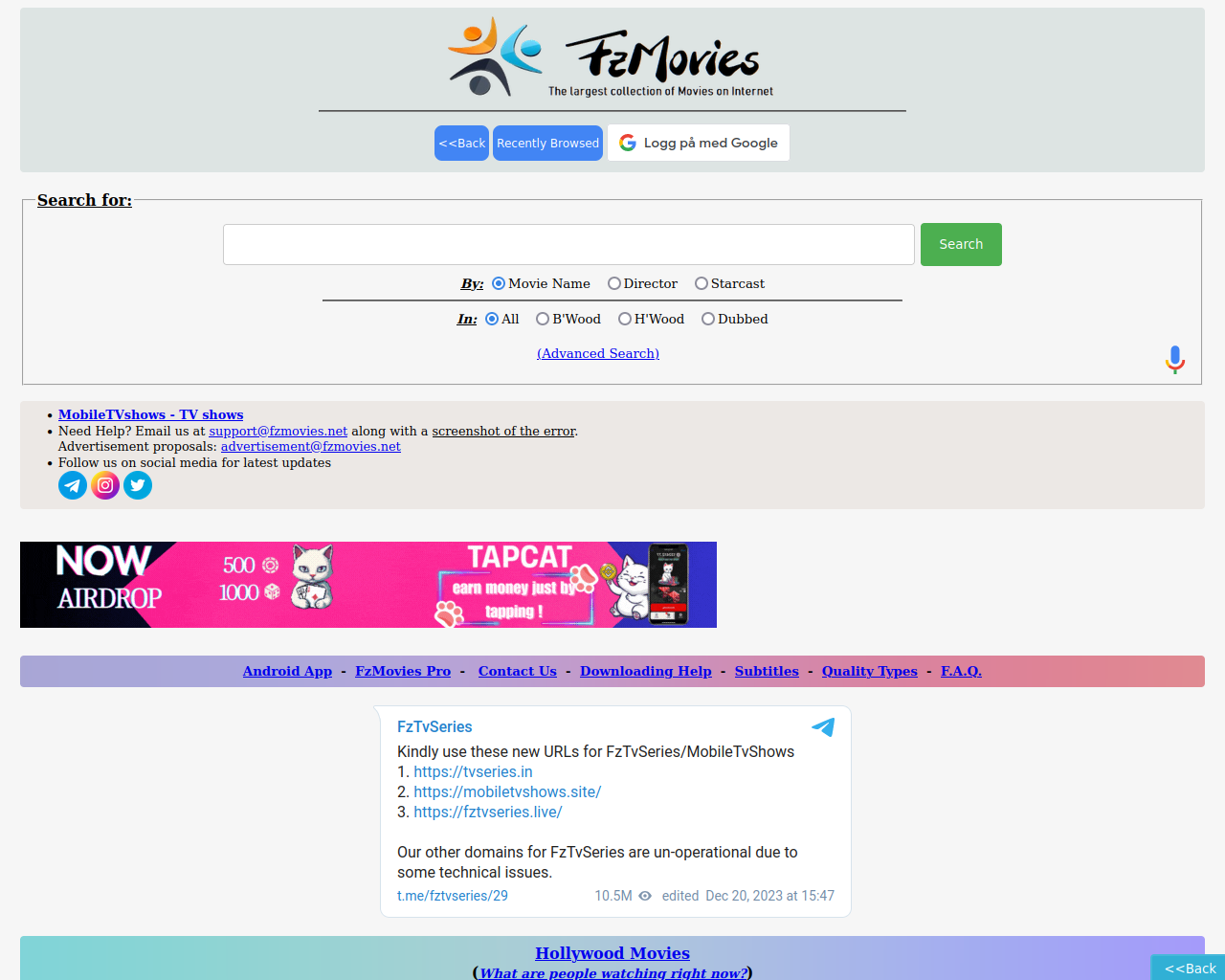Screen dimensions: 1225x980
Task: Open the Twitter social media icon
Action: [x=138, y=485]
